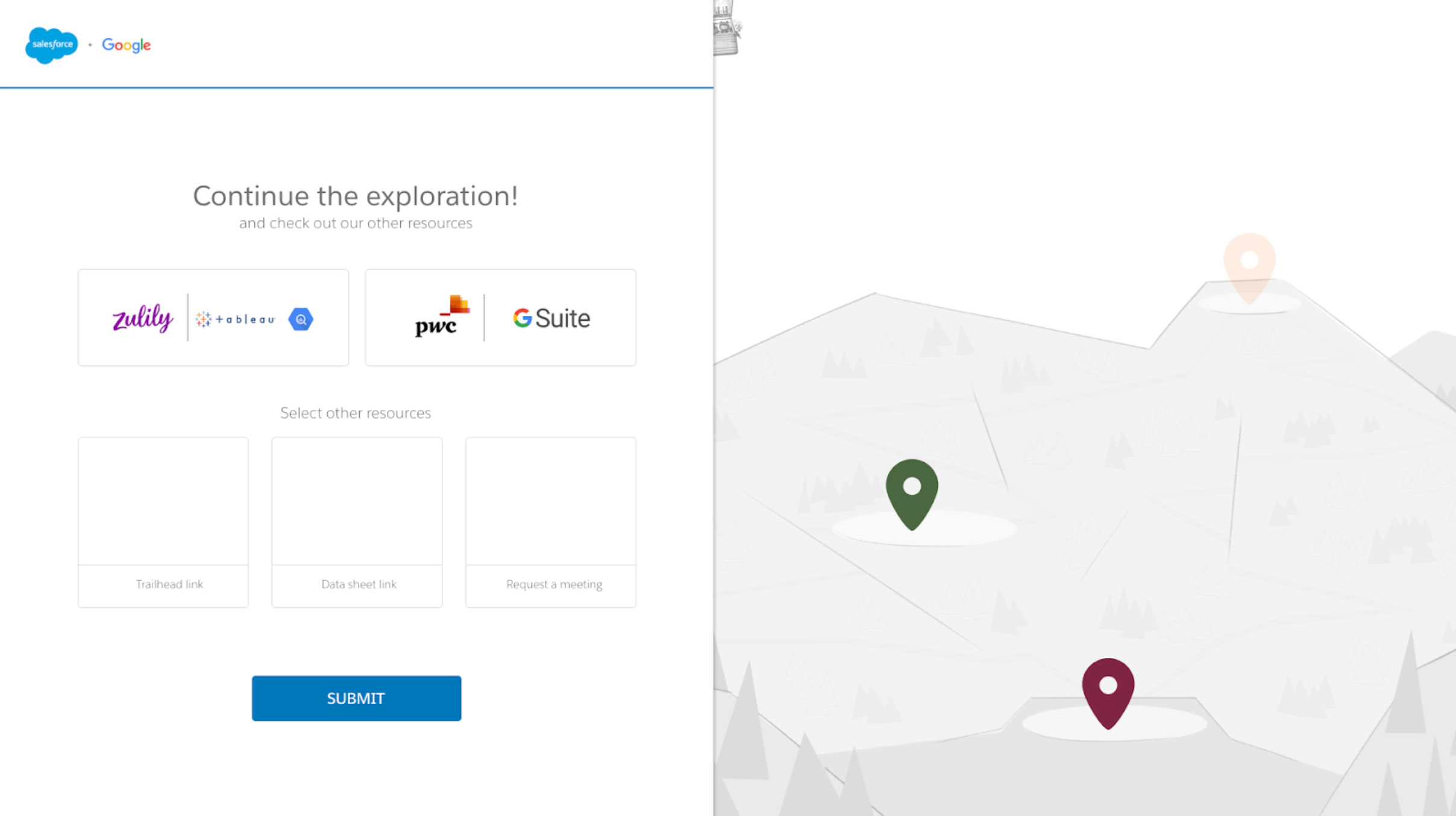
Task: Click the green map pin marker
Action: (x=912, y=494)
